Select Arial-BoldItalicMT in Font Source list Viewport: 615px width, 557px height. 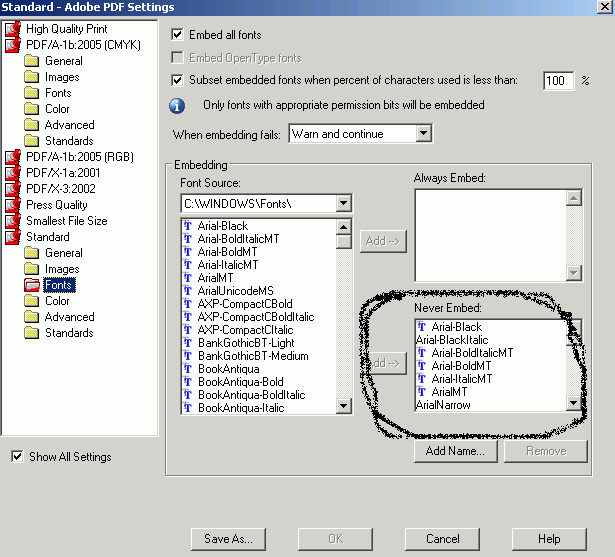(x=238, y=239)
